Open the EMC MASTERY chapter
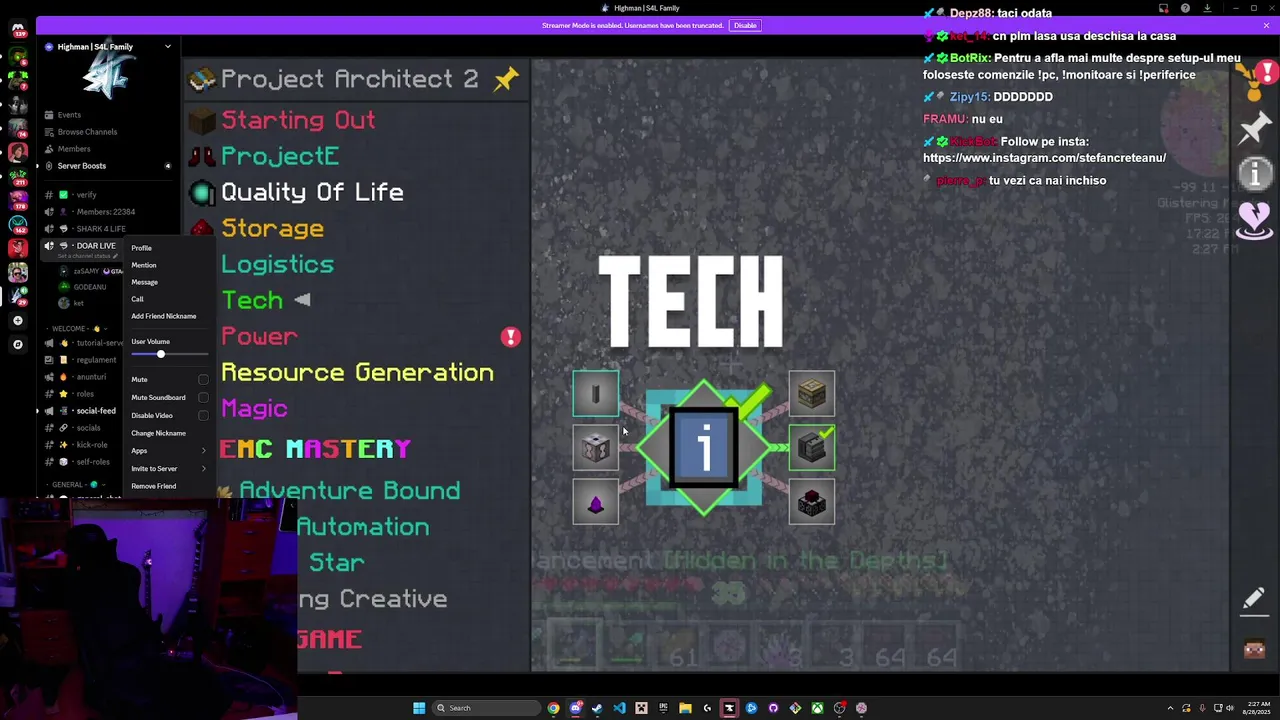The image size is (1280, 720). [x=315, y=449]
